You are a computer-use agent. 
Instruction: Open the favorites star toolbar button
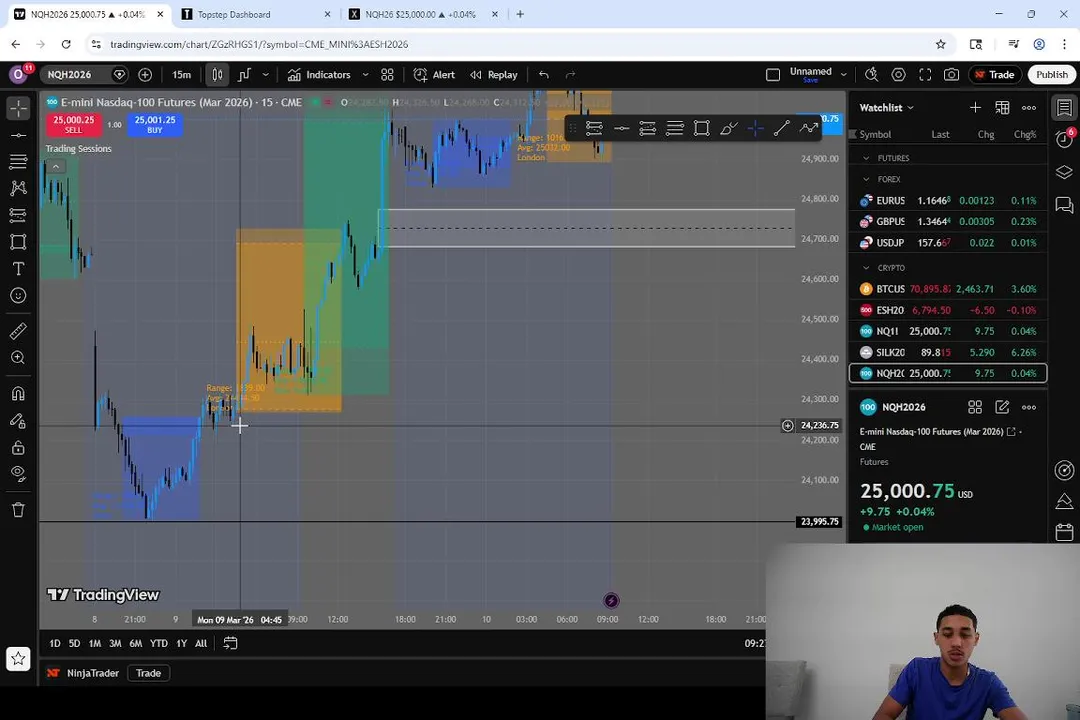(x=19, y=659)
